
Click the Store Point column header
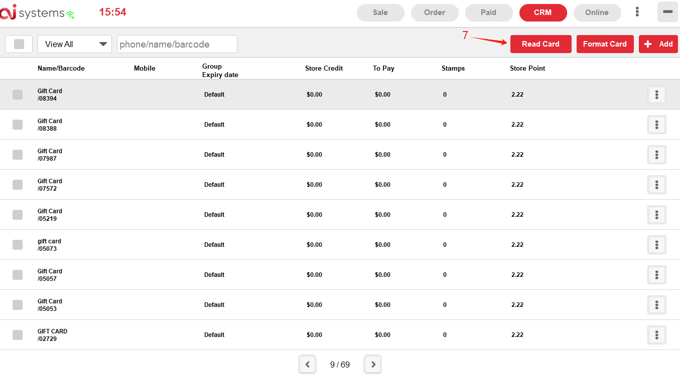click(x=527, y=69)
